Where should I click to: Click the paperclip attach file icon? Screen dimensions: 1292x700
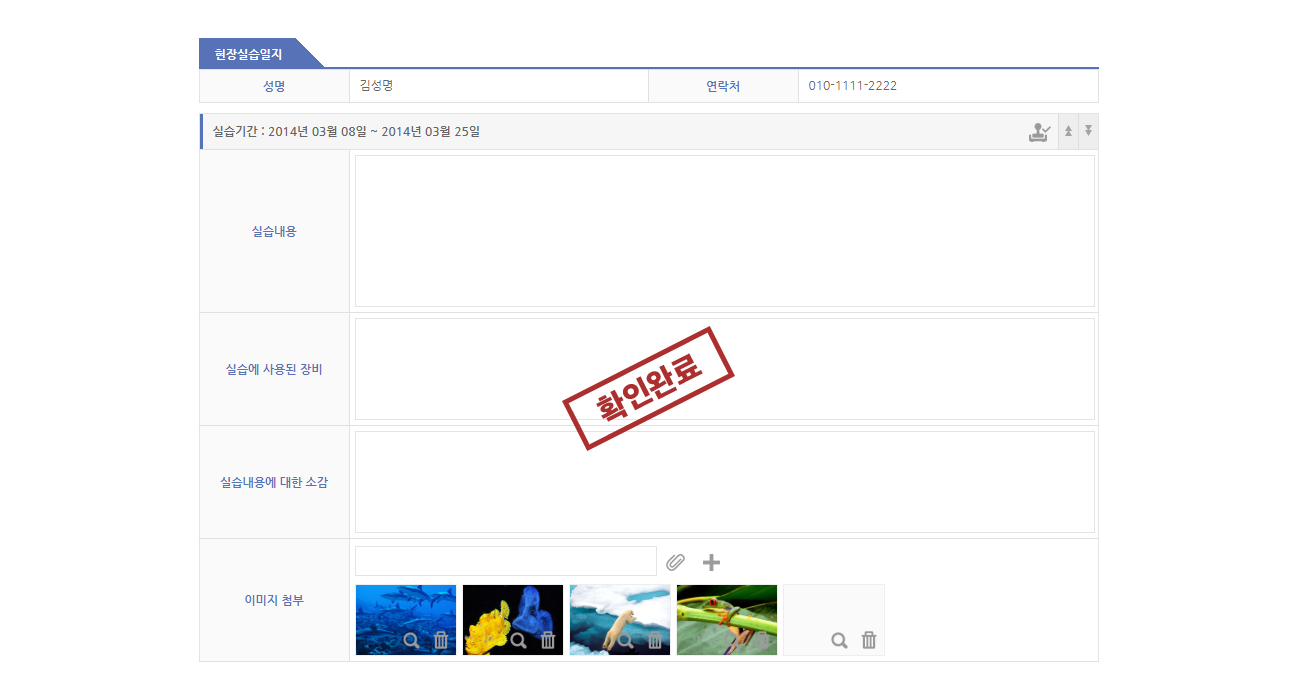click(x=676, y=562)
